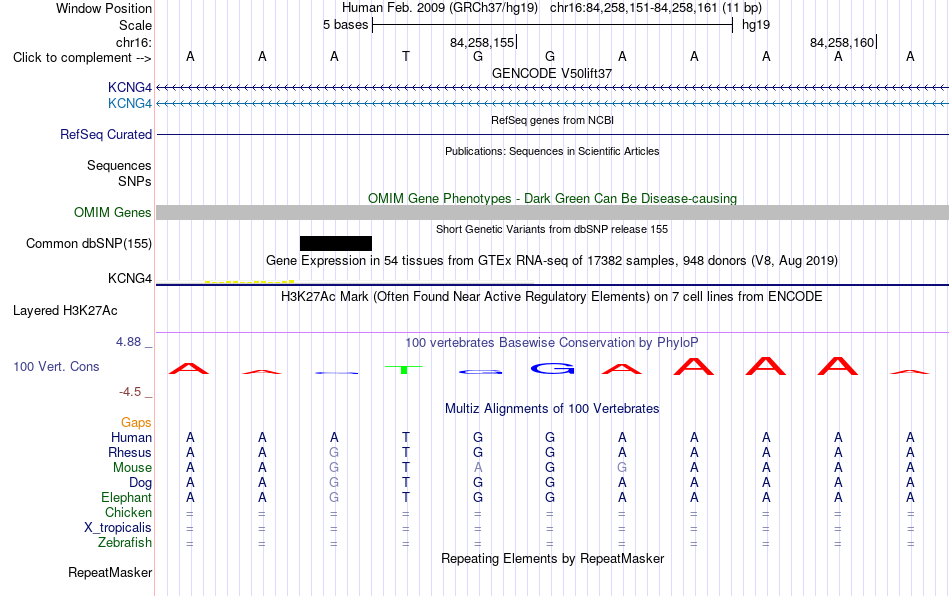
Task: Click the 5 bases scale bar
Action: tap(553, 25)
